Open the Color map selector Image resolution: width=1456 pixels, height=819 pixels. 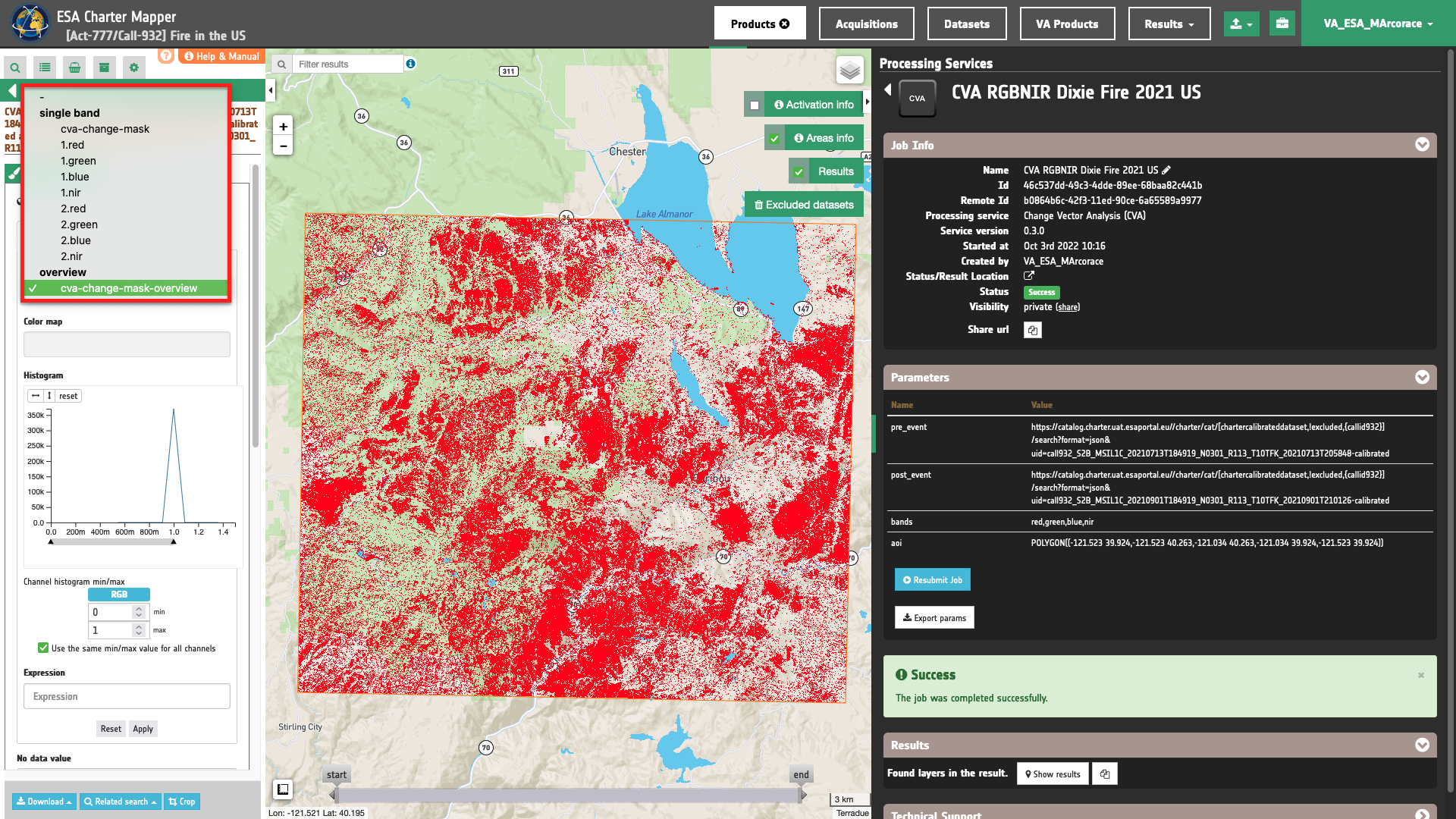[x=127, y=344]
